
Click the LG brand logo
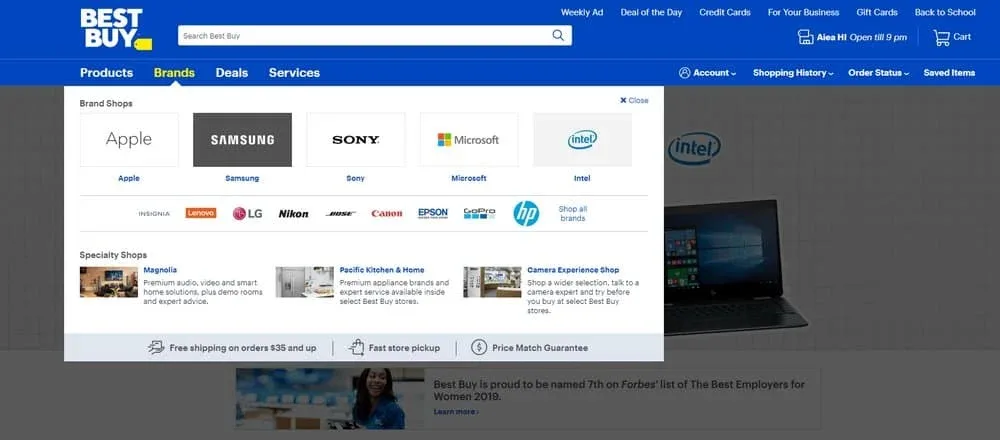point(247,214)
